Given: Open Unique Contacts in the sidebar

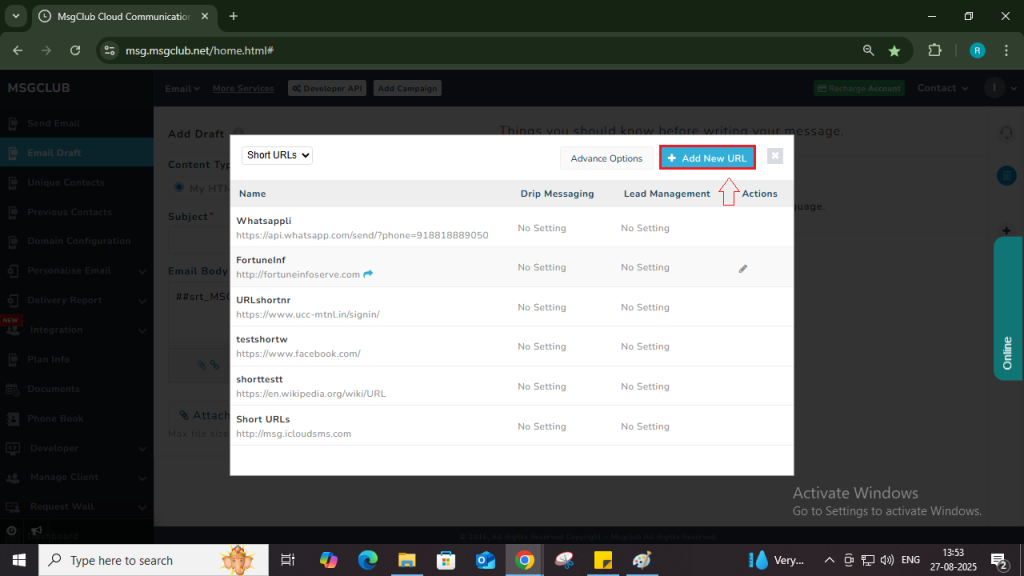Looking at the screenshot, I should pyautogui.click(x=76, y=182).
